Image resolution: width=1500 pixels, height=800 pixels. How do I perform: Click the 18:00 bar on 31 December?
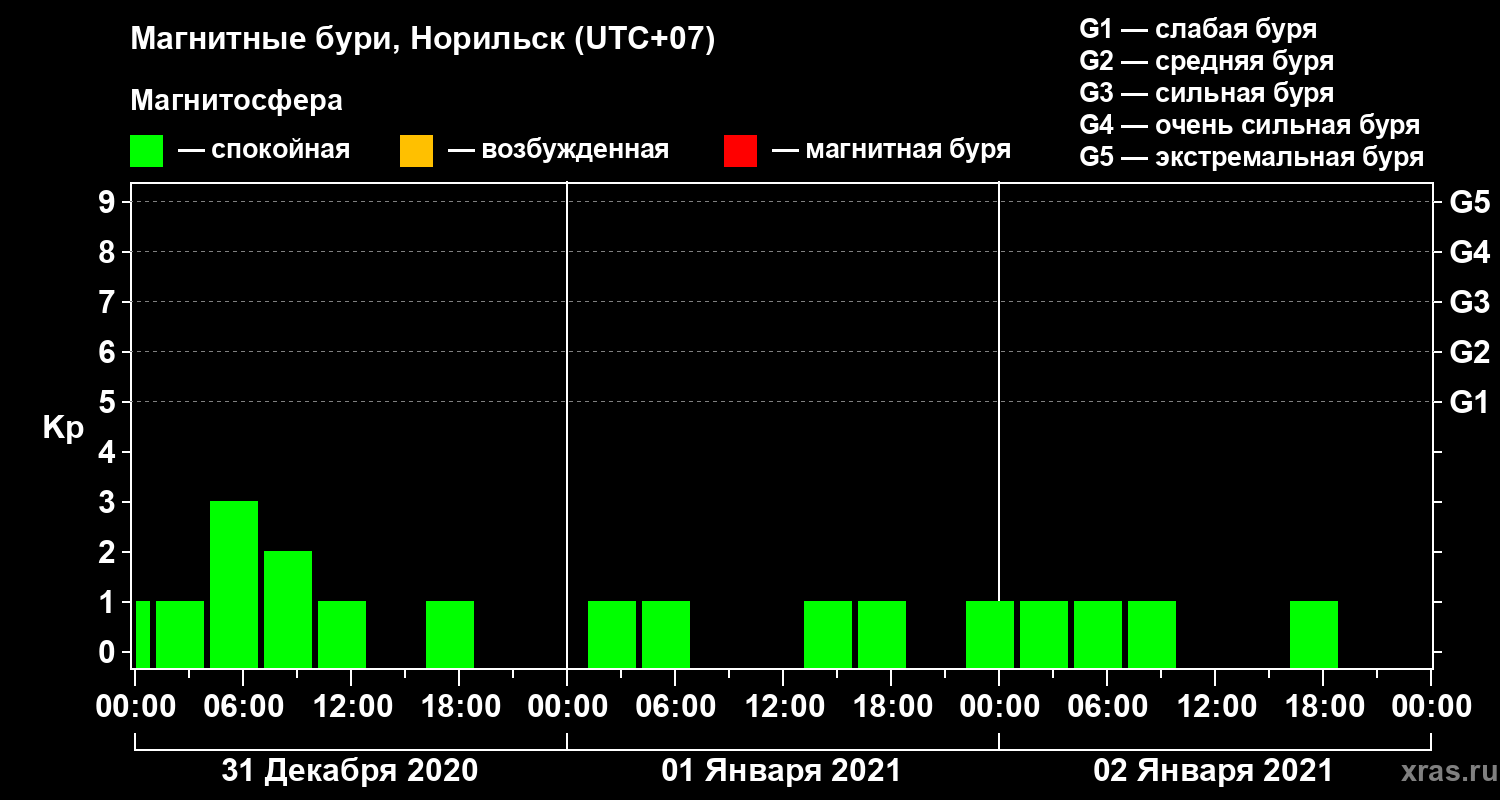pos(450,634)
